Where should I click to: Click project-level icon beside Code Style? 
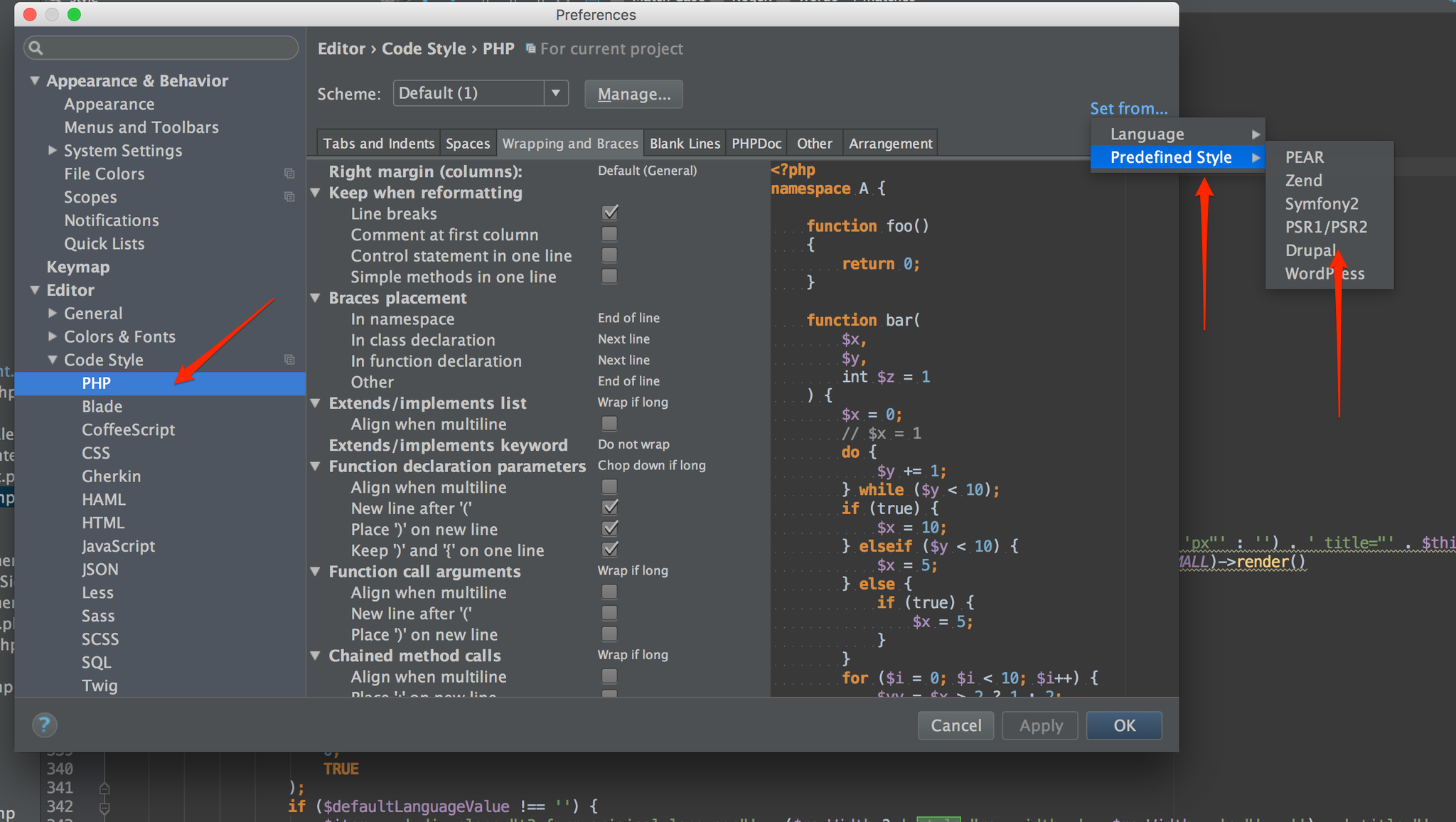coord(289,360)
